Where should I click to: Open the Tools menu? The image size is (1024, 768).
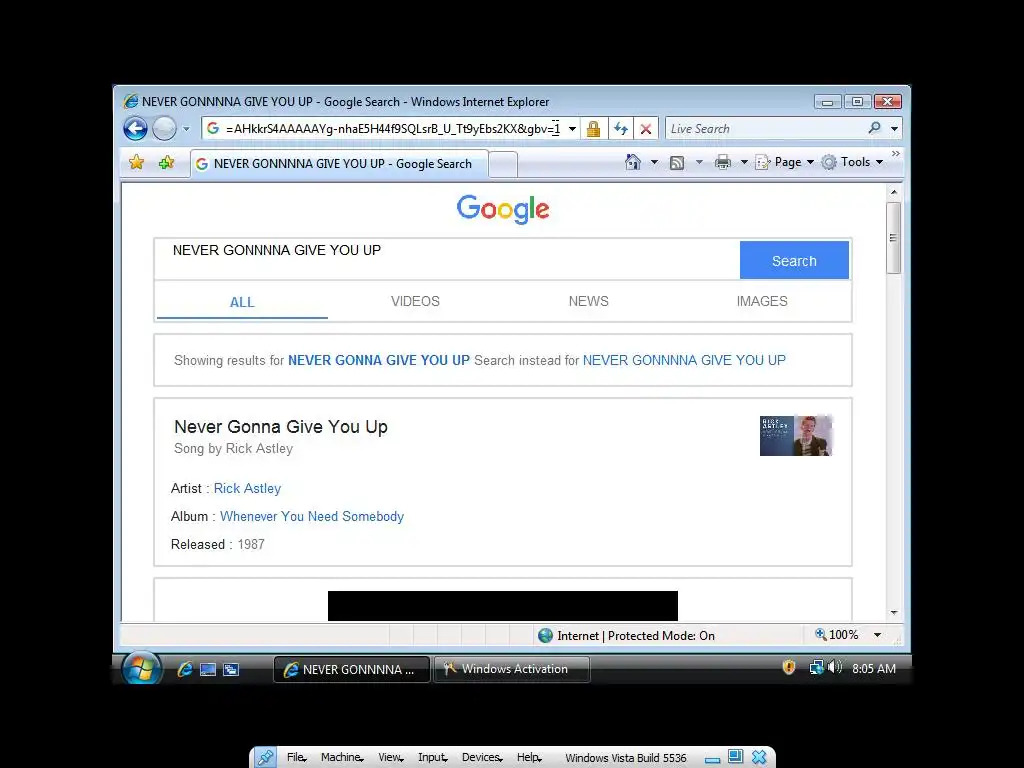coord(852,162)
